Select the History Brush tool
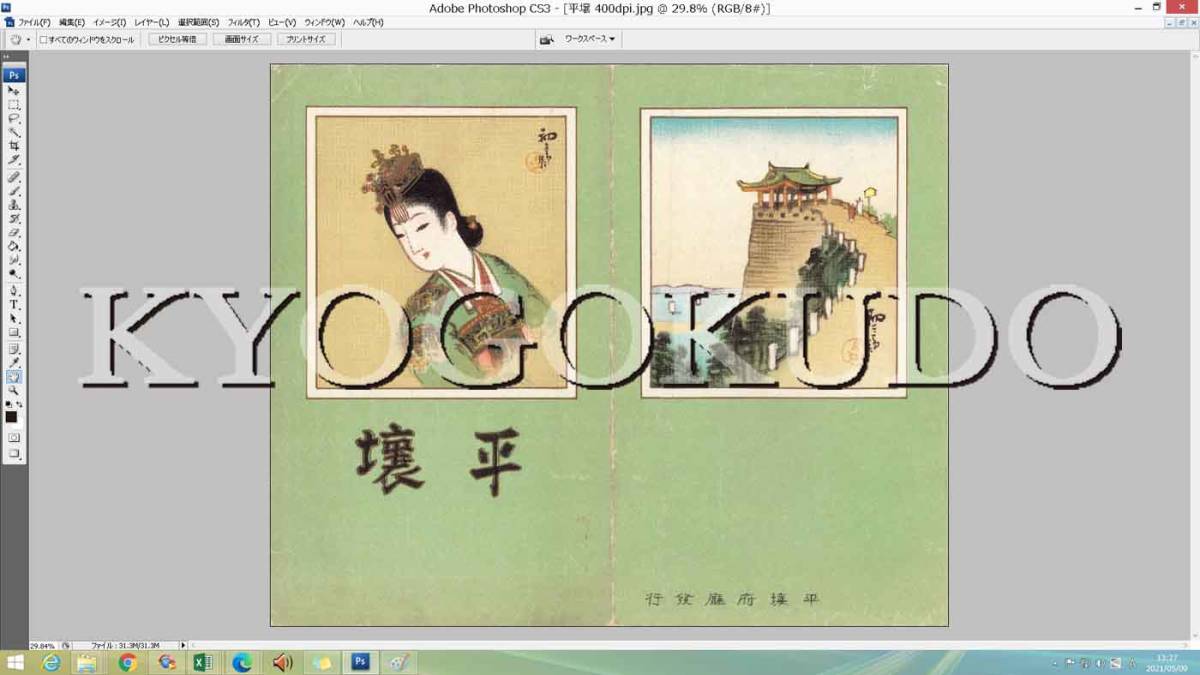The image size is (1200, 675). (14, 218)
